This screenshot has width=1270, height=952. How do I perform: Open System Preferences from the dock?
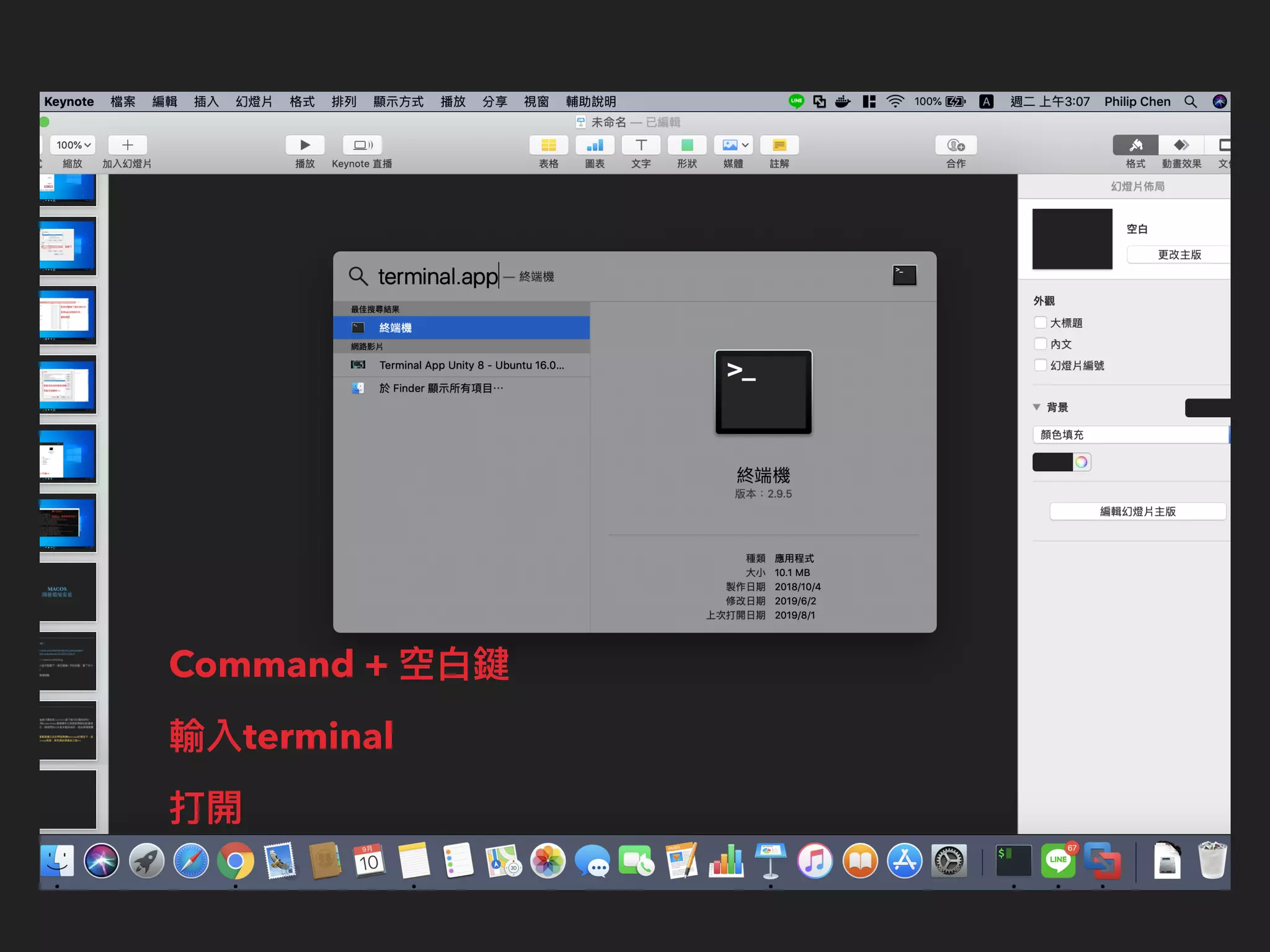[x=949, y=861]
